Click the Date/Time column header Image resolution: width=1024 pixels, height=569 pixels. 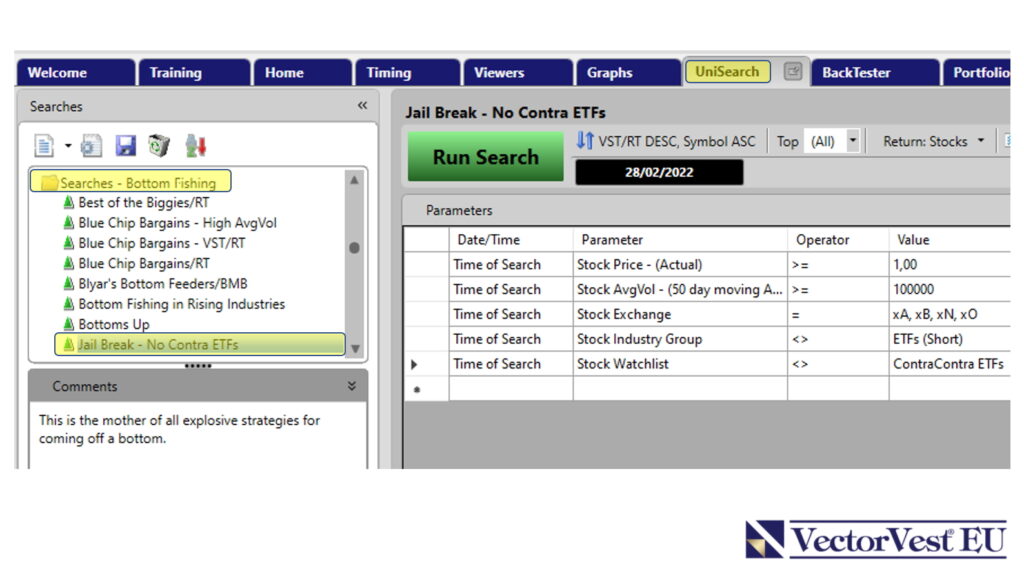[511, 240]
